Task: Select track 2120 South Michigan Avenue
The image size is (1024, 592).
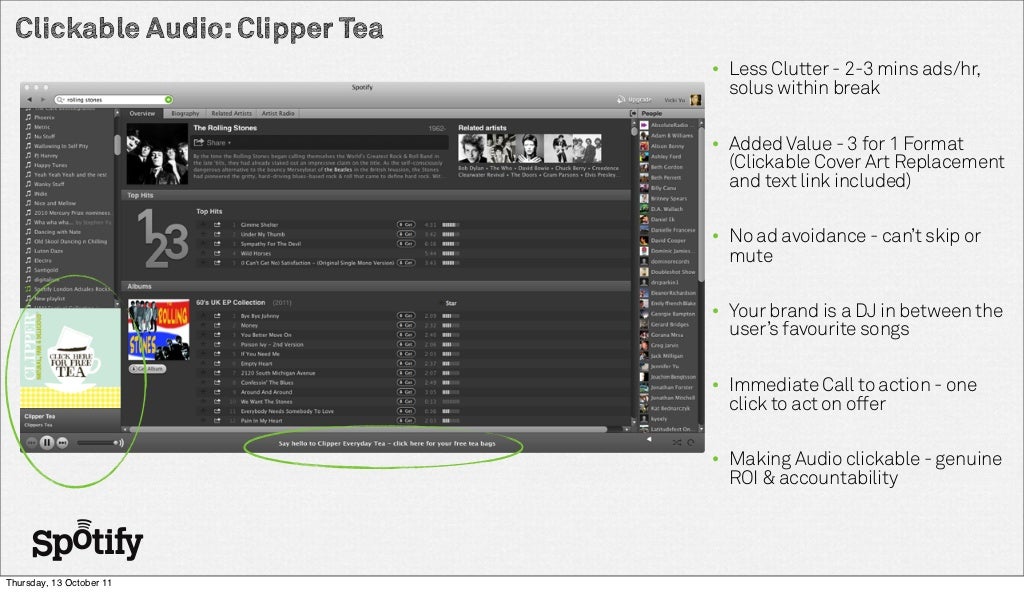Action: 278,373
